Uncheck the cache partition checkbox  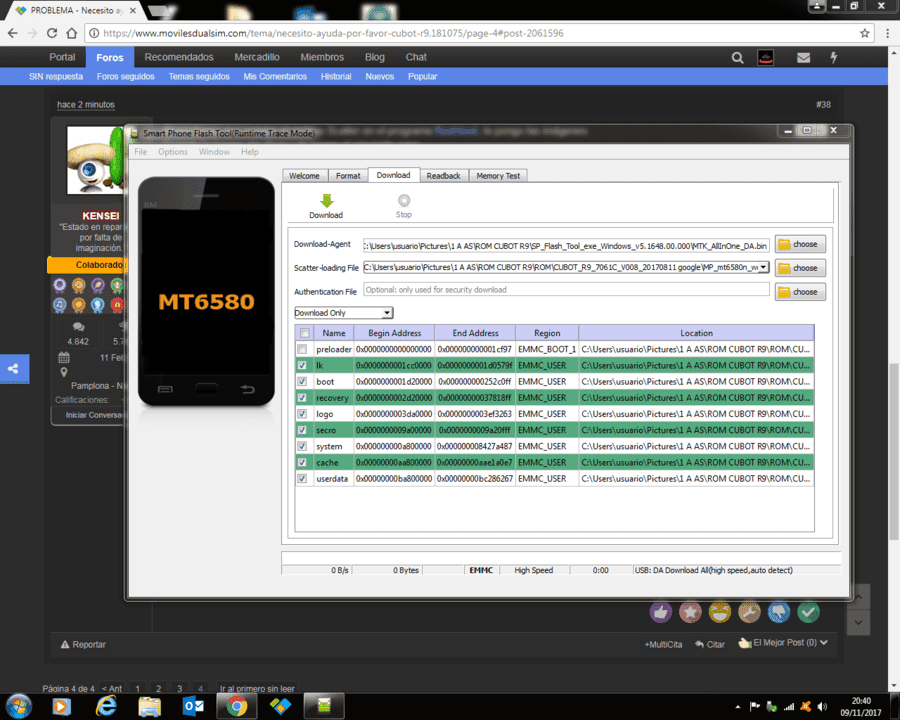tap(302, 462)
